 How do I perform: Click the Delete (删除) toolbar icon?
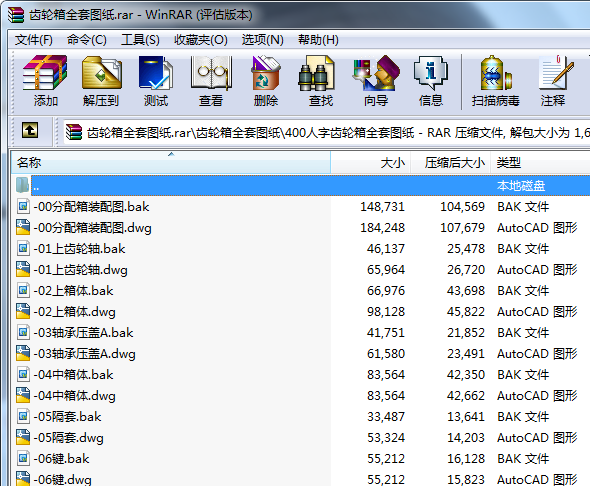click(x=266, y=73)
